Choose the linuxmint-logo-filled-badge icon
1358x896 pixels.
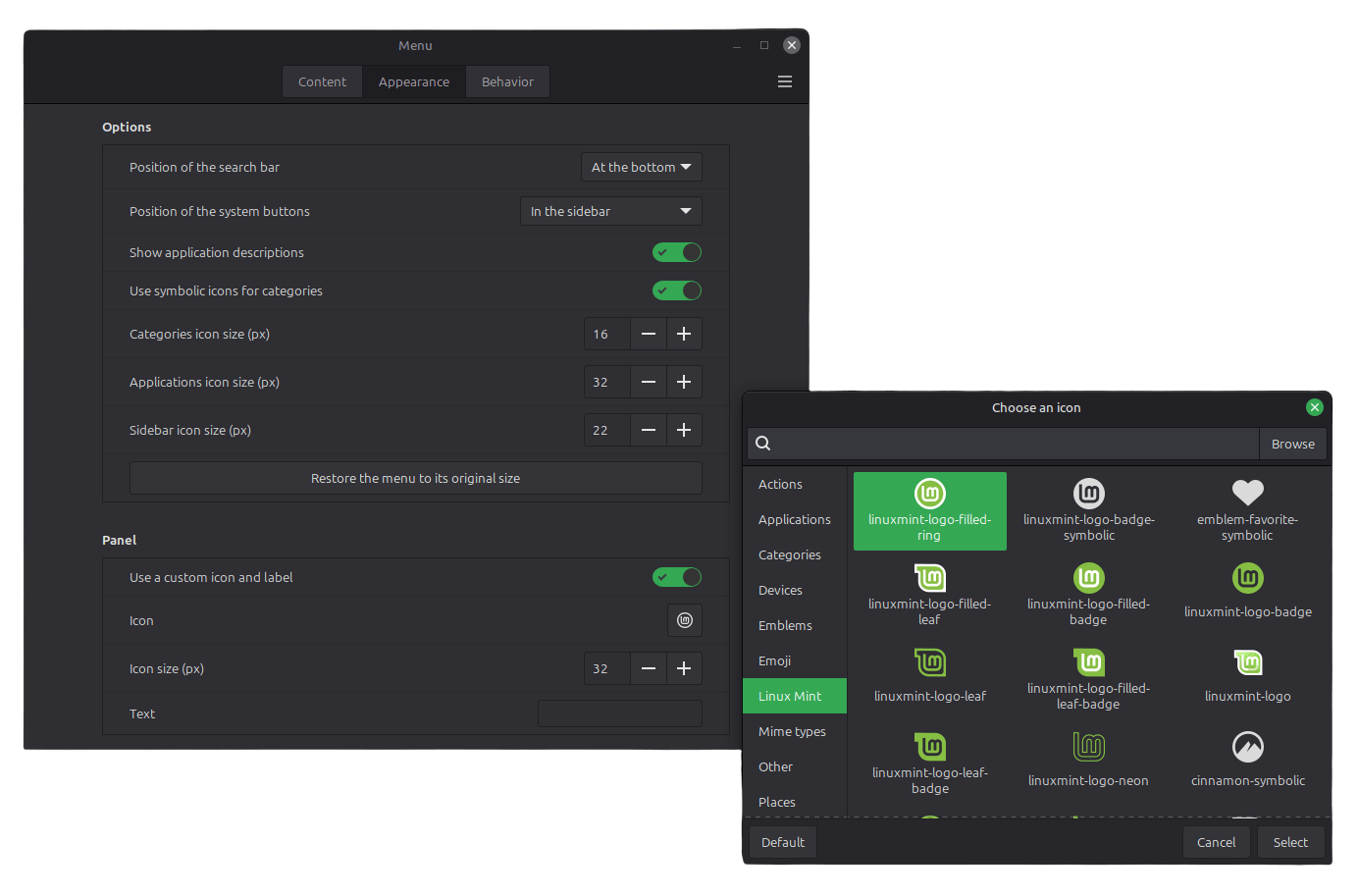(1088, 594)
